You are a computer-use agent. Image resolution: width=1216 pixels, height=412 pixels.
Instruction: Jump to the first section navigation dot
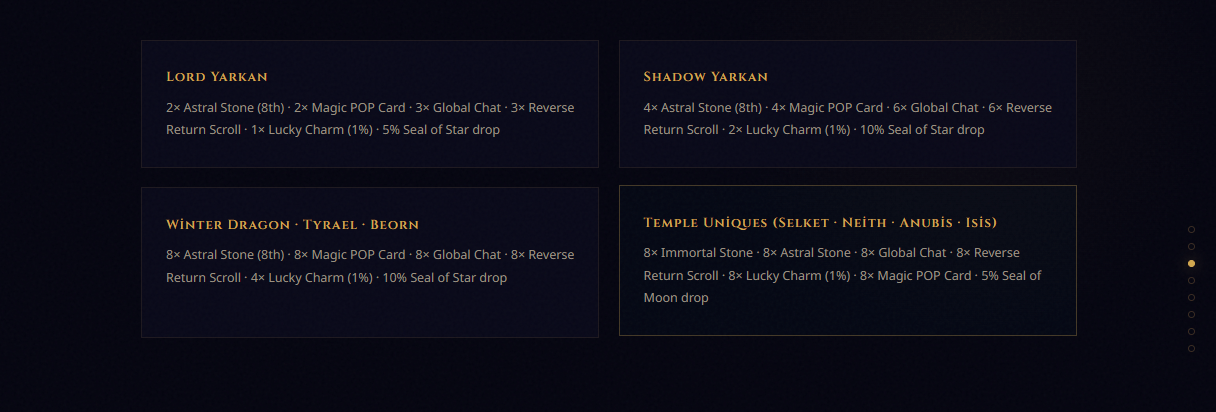pos(1191,230)
